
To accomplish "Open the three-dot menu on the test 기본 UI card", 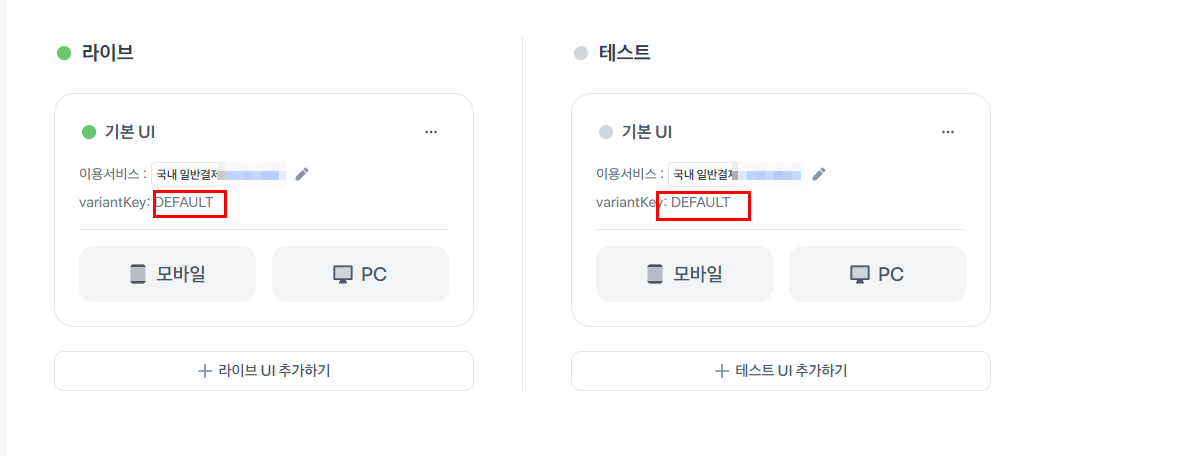I will pyautogui.click(x=948, y=132).
